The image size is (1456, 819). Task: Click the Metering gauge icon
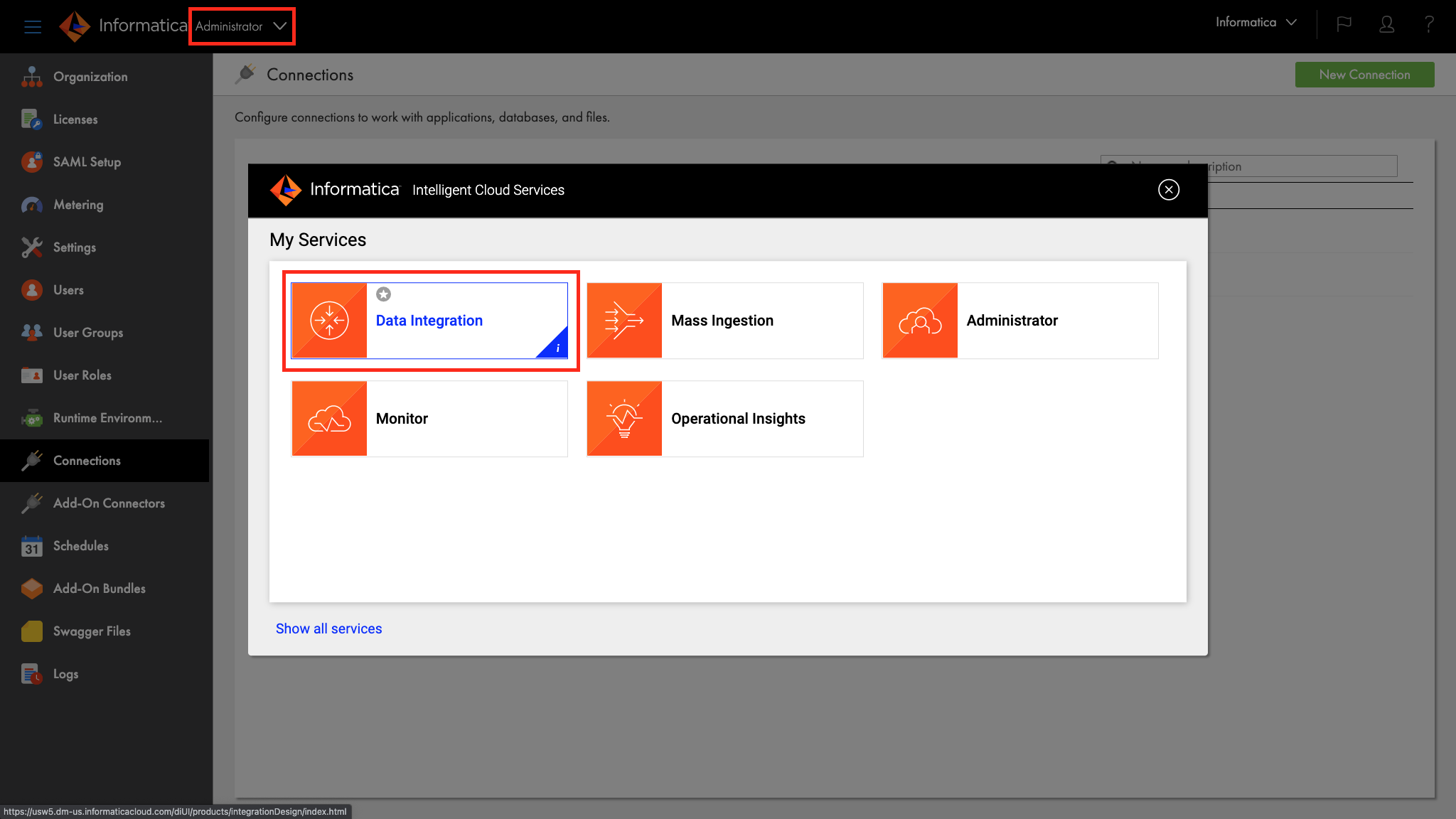point(32,205)
